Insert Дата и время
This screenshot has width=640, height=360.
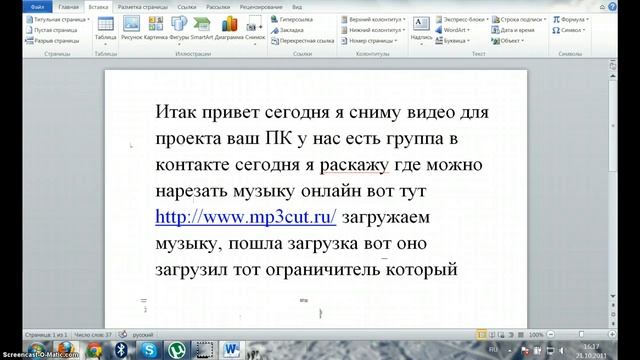tap(513, 30)
